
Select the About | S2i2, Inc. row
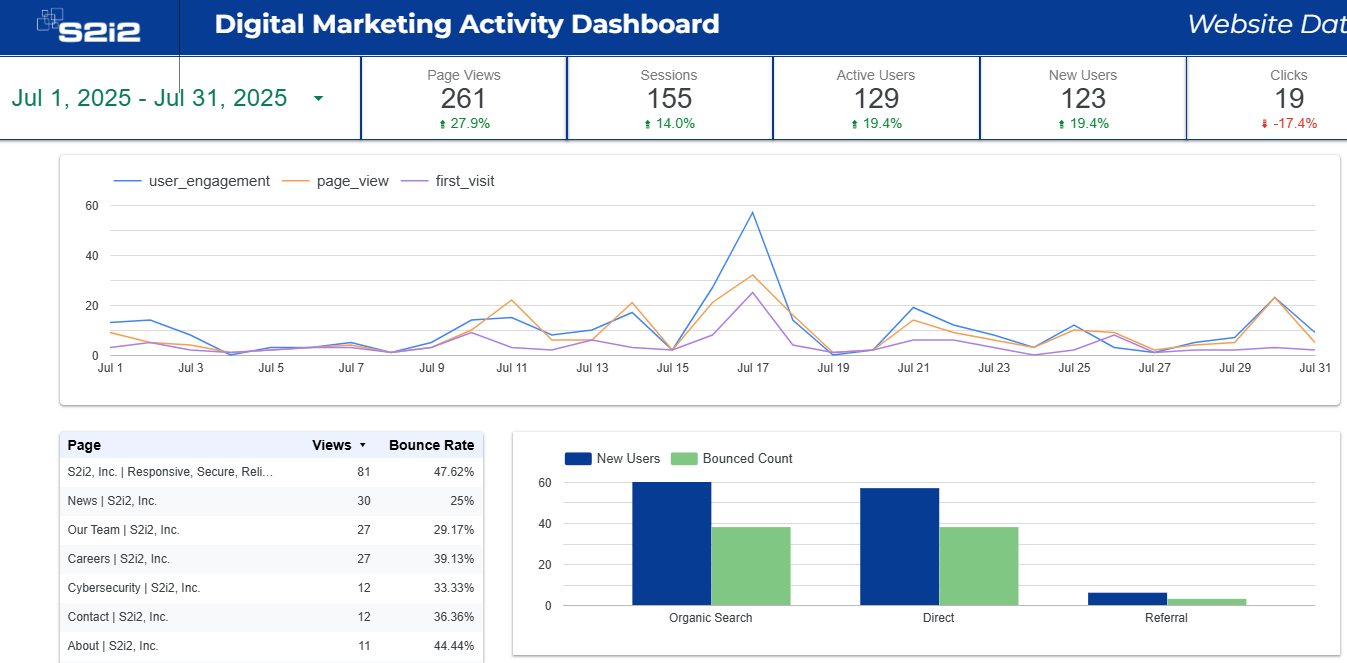click(x=271, y=646)
